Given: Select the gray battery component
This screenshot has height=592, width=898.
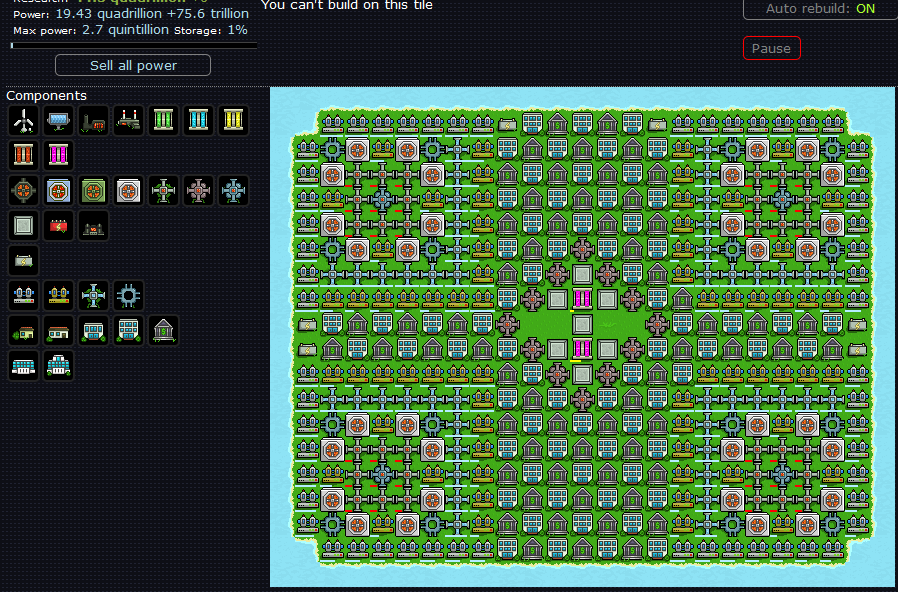Looking at the screenshot, I should [x=23, y=261].
